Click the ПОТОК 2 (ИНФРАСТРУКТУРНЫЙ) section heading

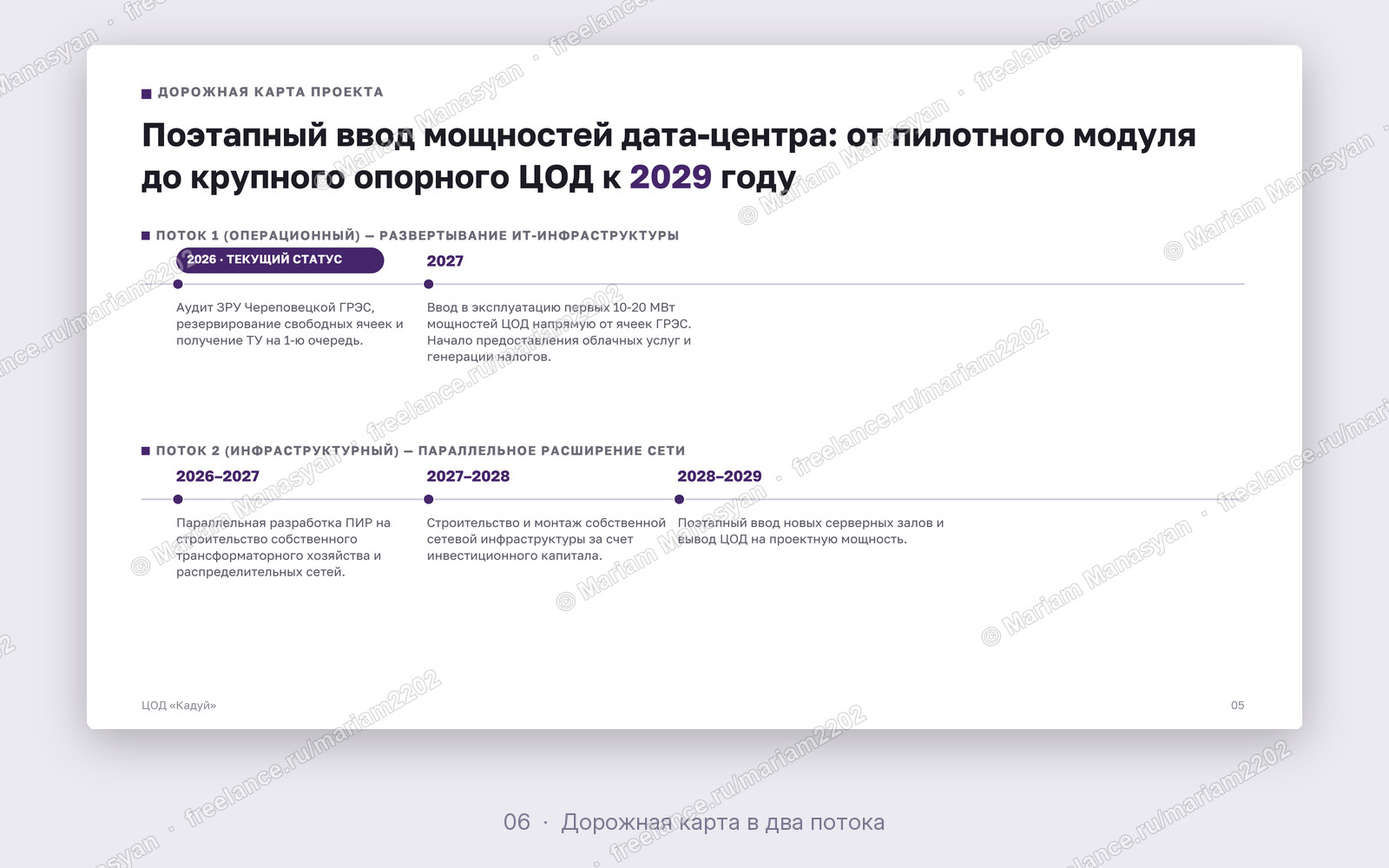[x=420, y=450]
